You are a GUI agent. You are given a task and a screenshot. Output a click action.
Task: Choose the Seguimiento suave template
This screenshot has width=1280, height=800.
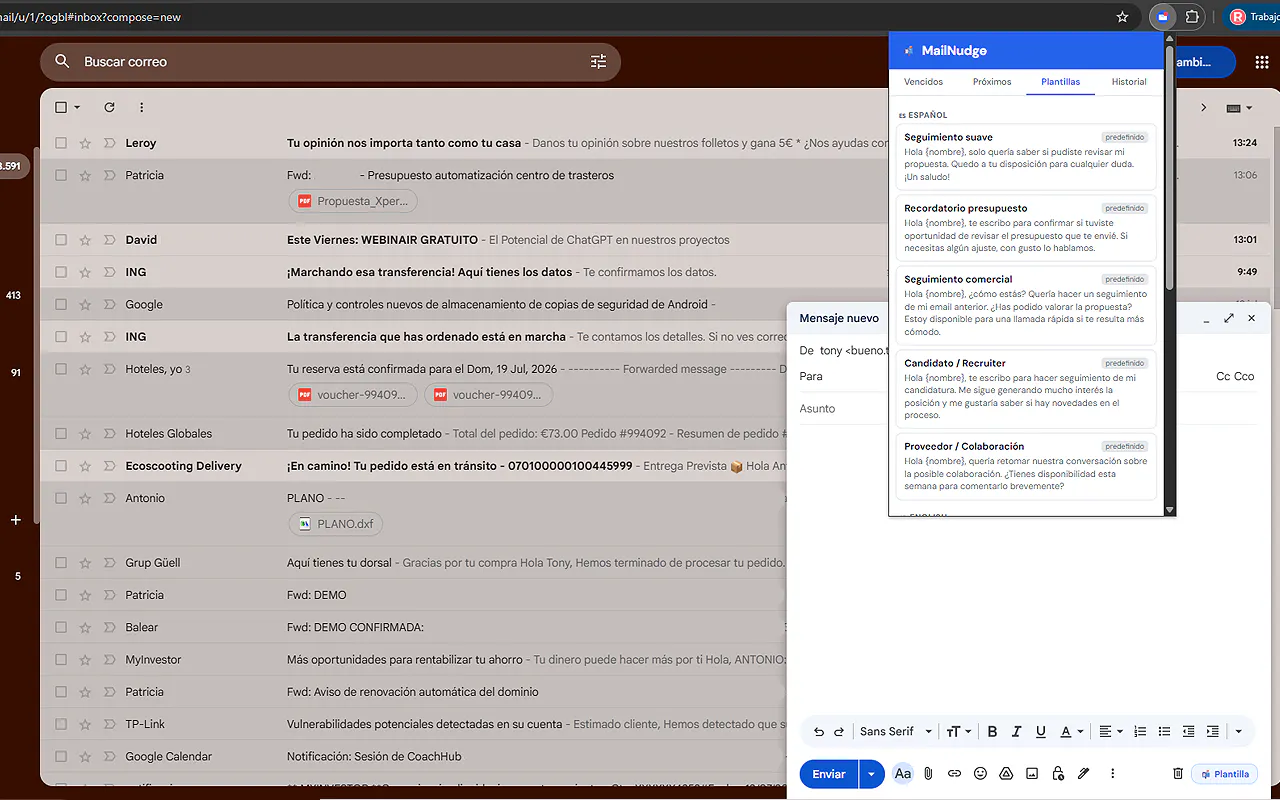coord(1025,157)
